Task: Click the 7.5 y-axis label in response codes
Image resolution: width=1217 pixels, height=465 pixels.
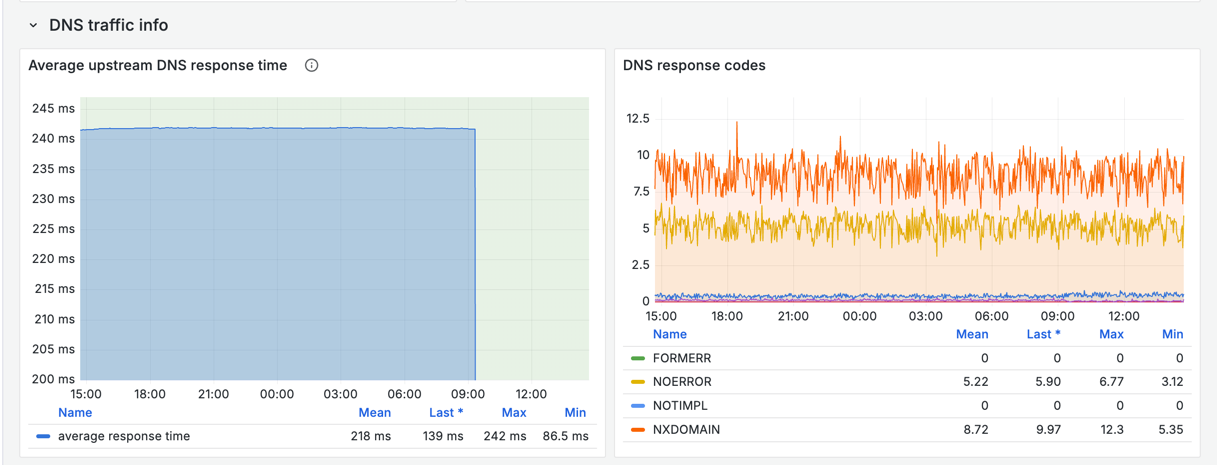Action: point(640,192)
